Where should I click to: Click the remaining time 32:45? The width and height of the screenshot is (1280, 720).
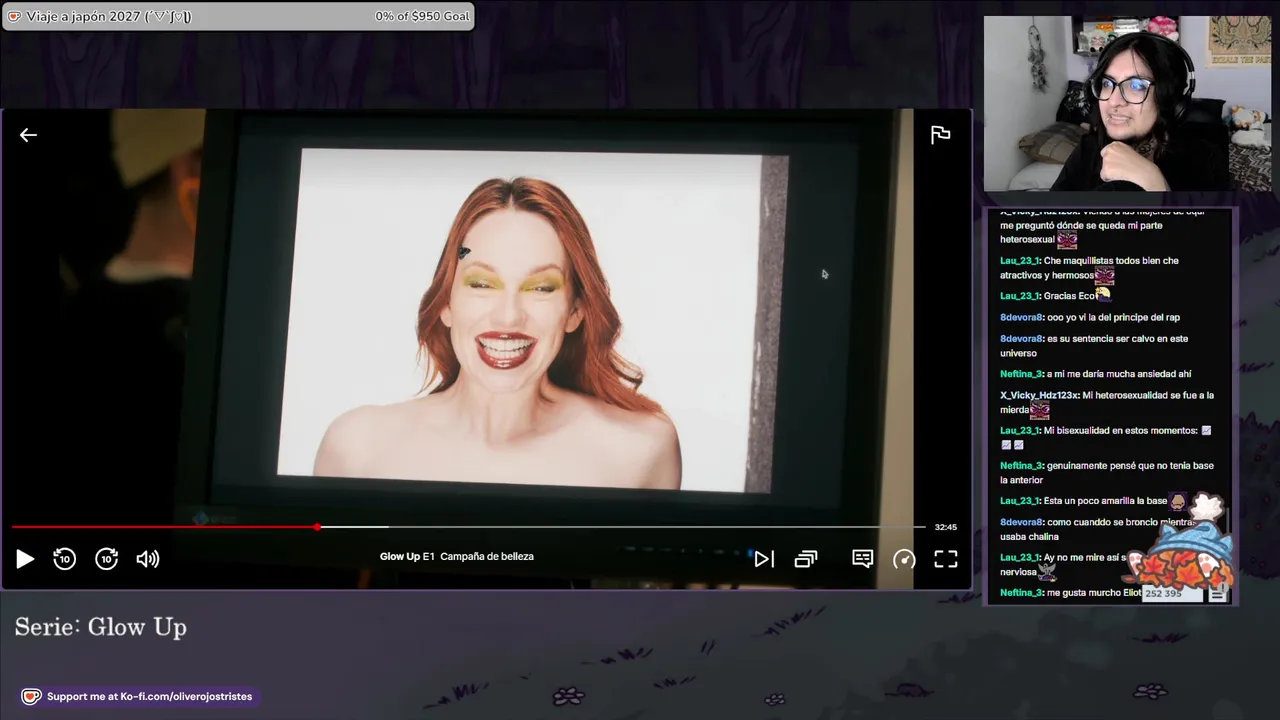tap(945, 527)
